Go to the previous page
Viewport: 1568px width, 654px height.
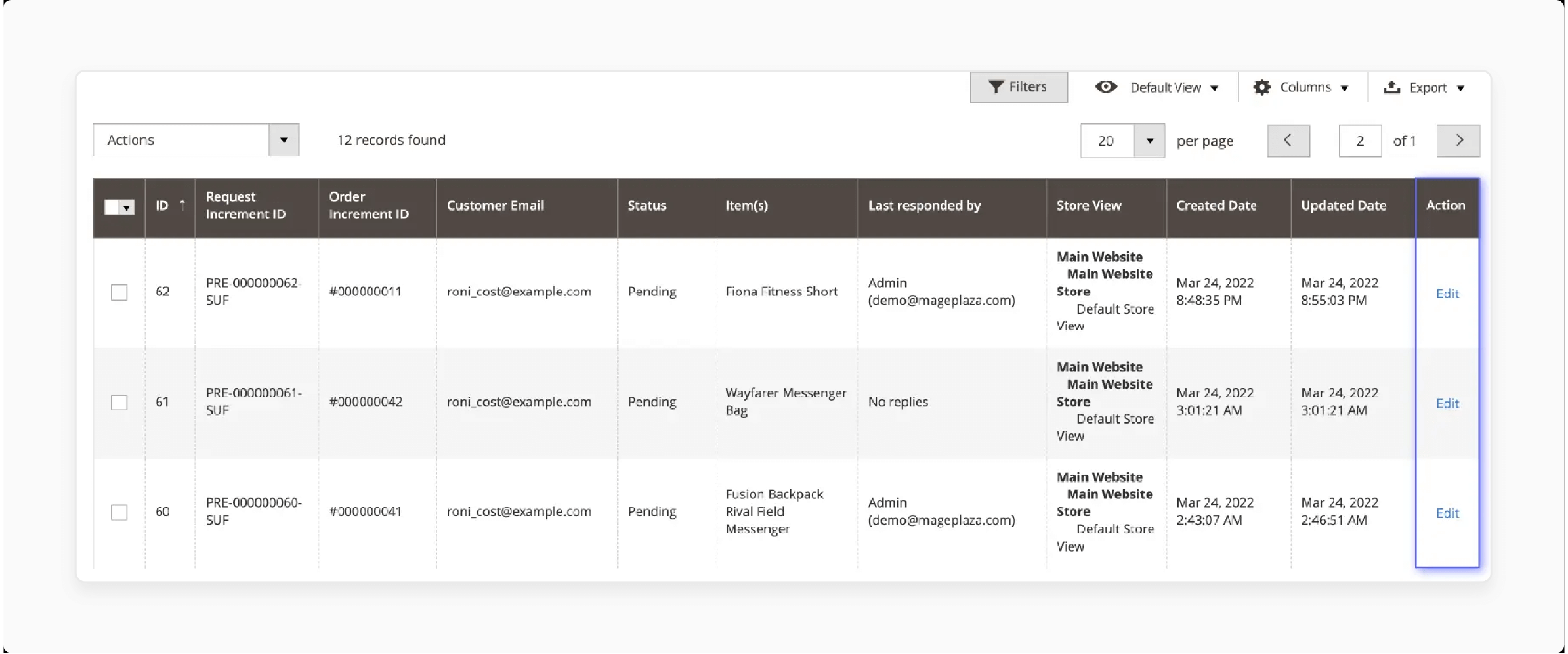1288,141
